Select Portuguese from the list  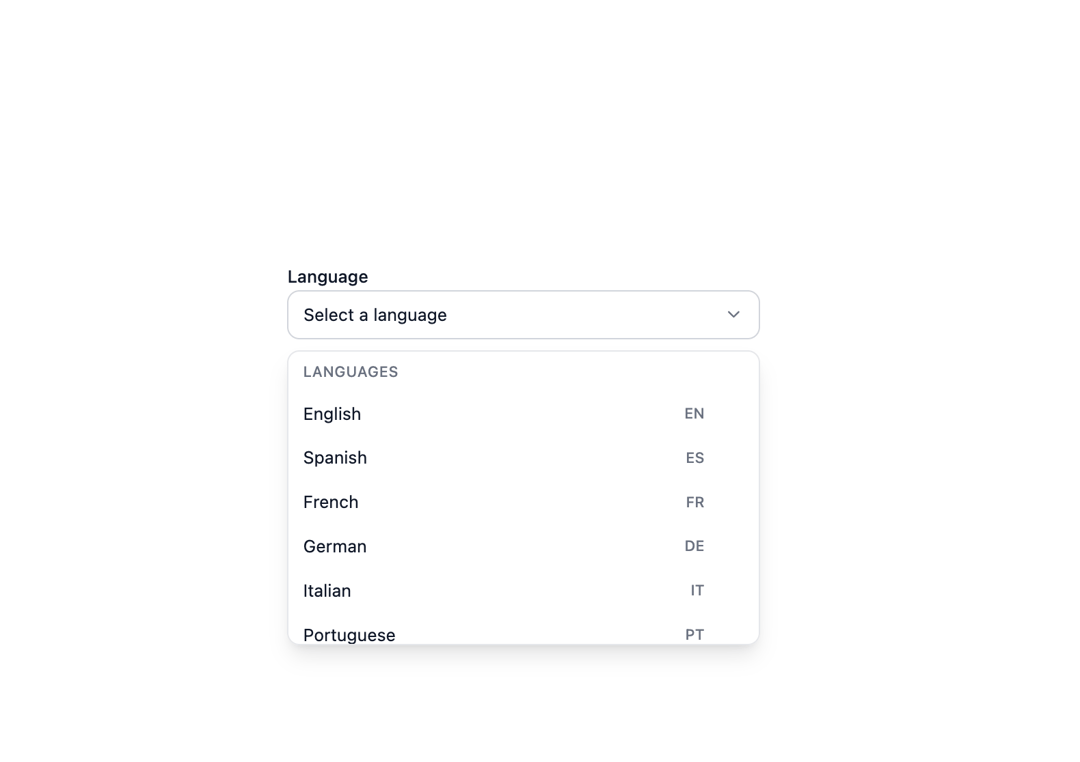[x=523, y=629]
